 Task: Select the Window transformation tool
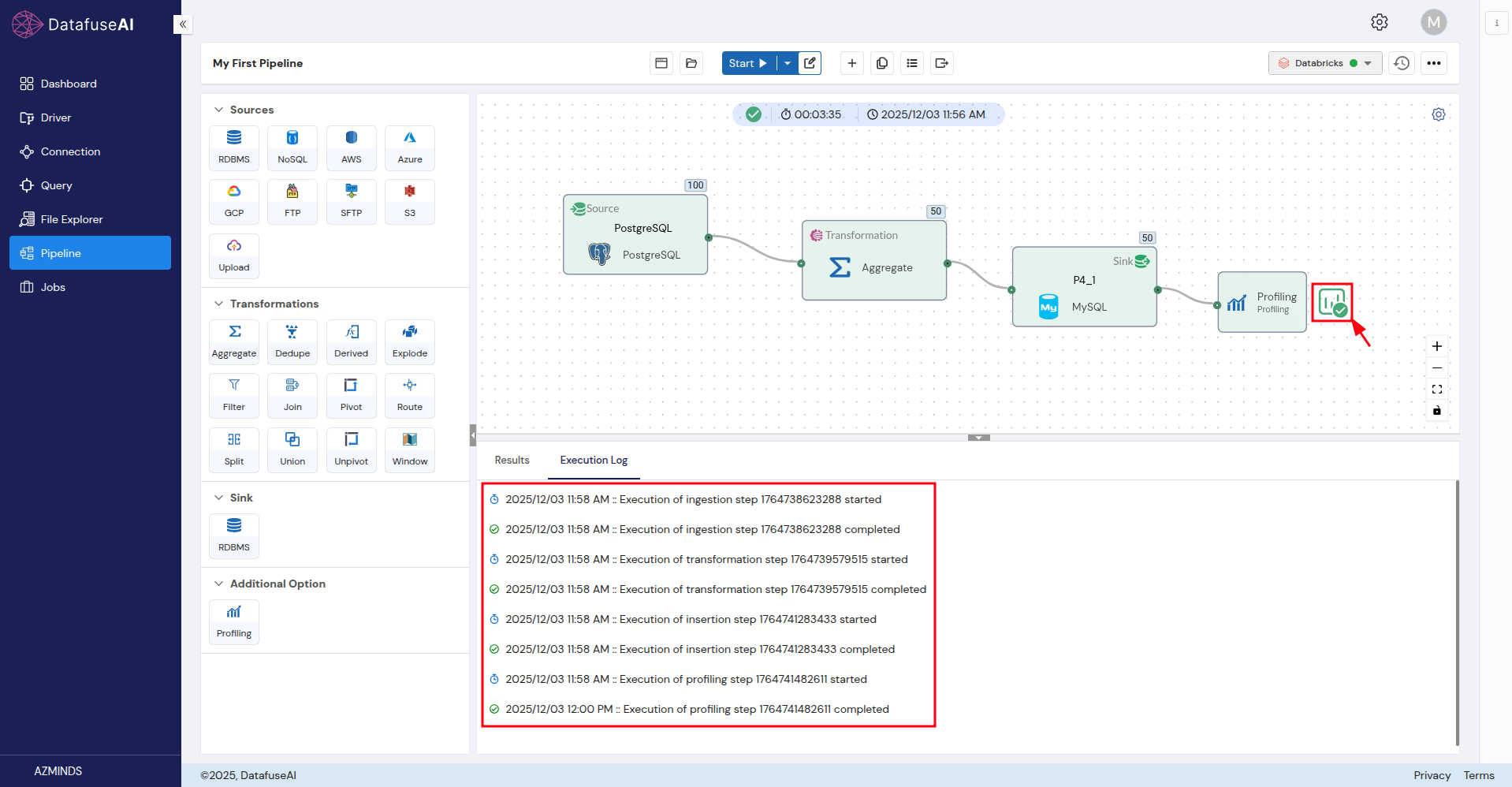(x=409, y=449)
